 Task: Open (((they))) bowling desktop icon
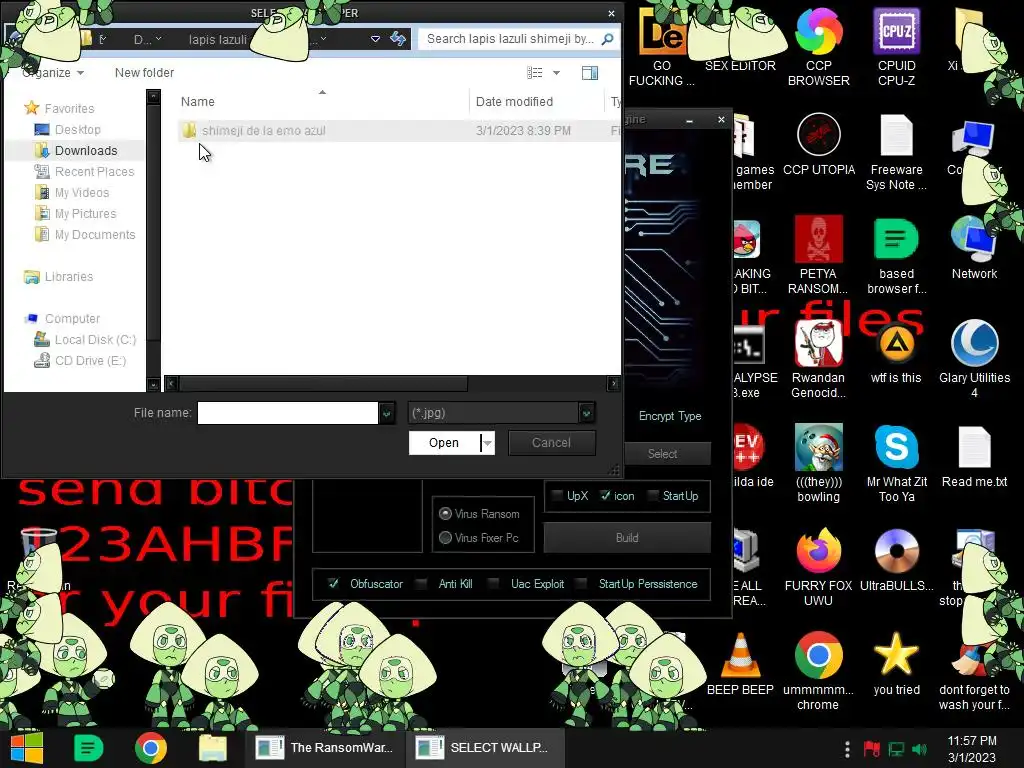point(818,463)
